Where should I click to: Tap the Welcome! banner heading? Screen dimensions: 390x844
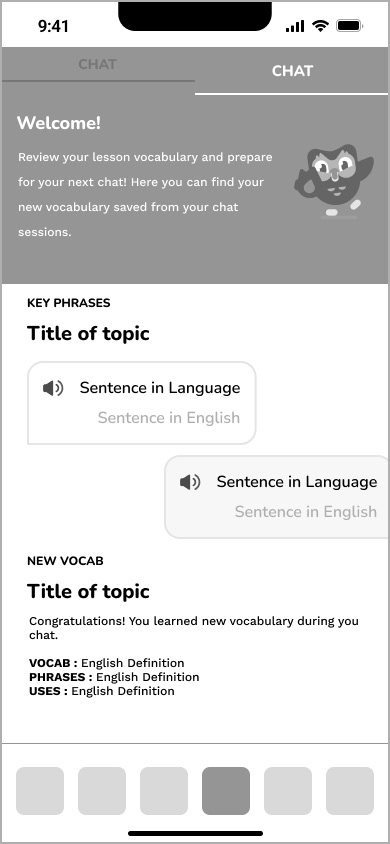tap(59, 123)
